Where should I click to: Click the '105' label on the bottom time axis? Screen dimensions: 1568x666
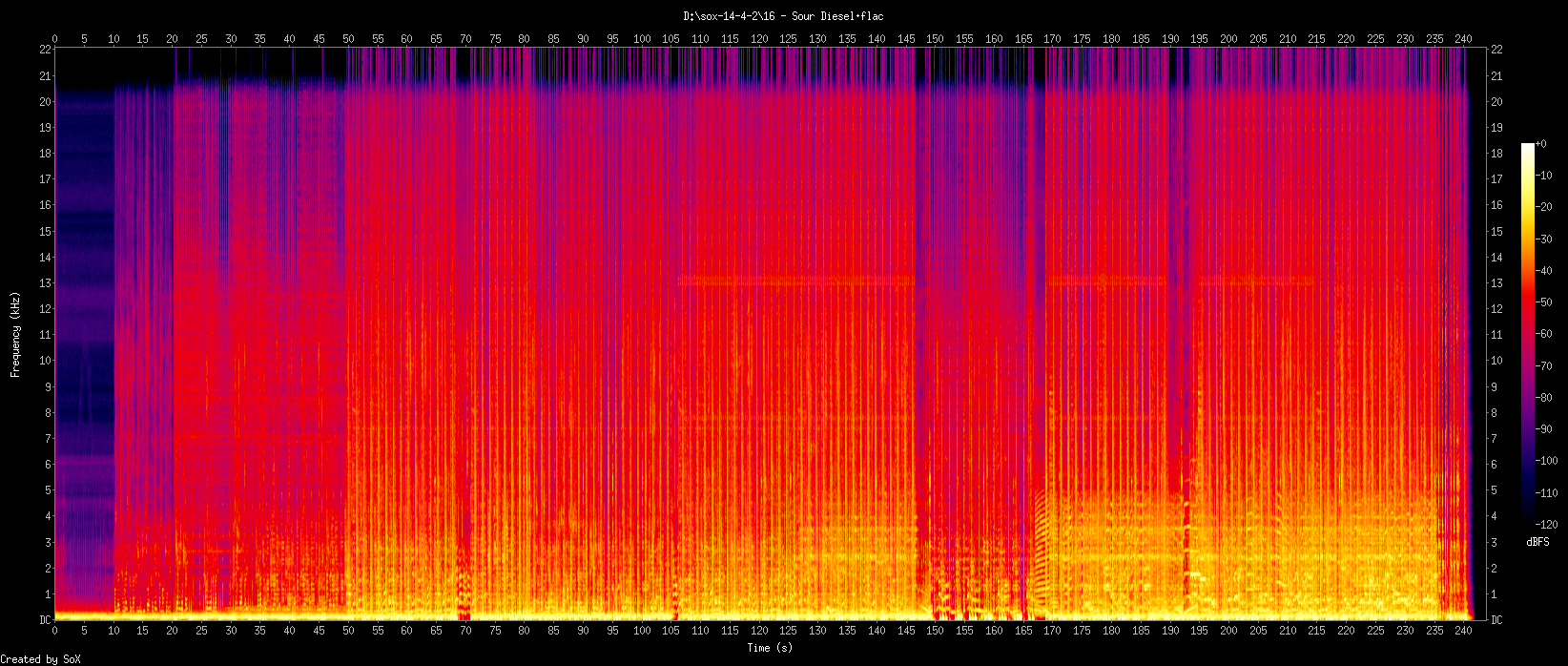671,632
